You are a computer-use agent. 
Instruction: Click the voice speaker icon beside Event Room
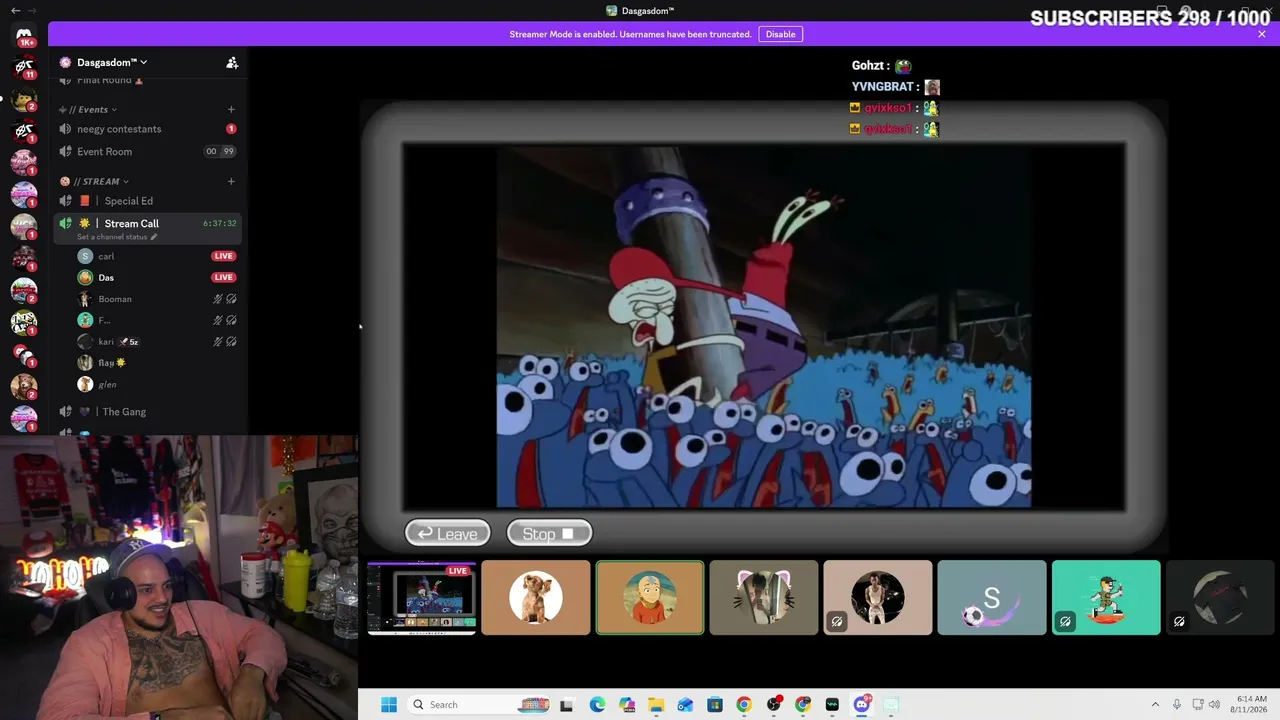66,152
